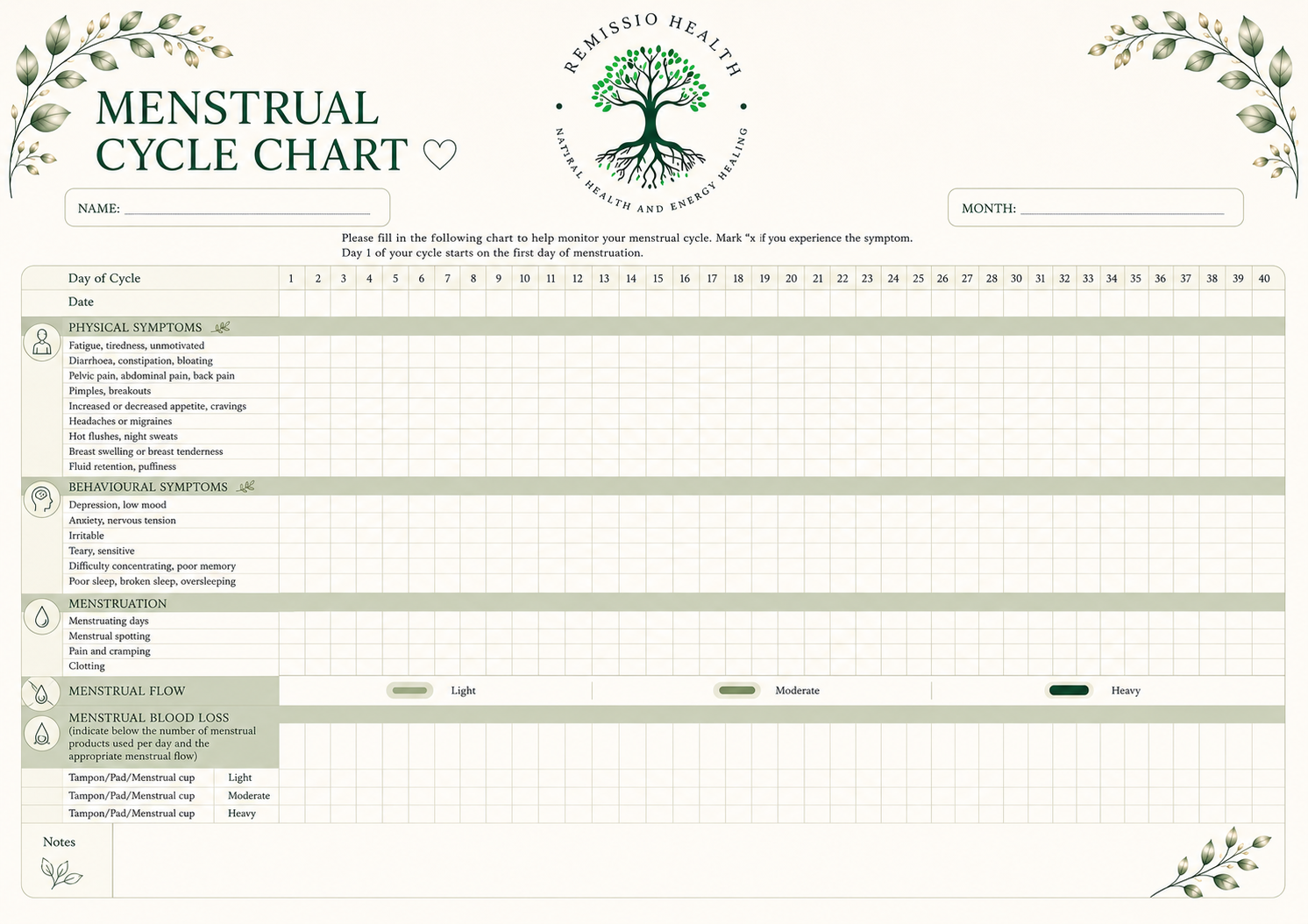Click the Menstrual Cycle Chart title
Image resolution: width=1308 pixels, height=924 pixels.
[x=252, y=131]
